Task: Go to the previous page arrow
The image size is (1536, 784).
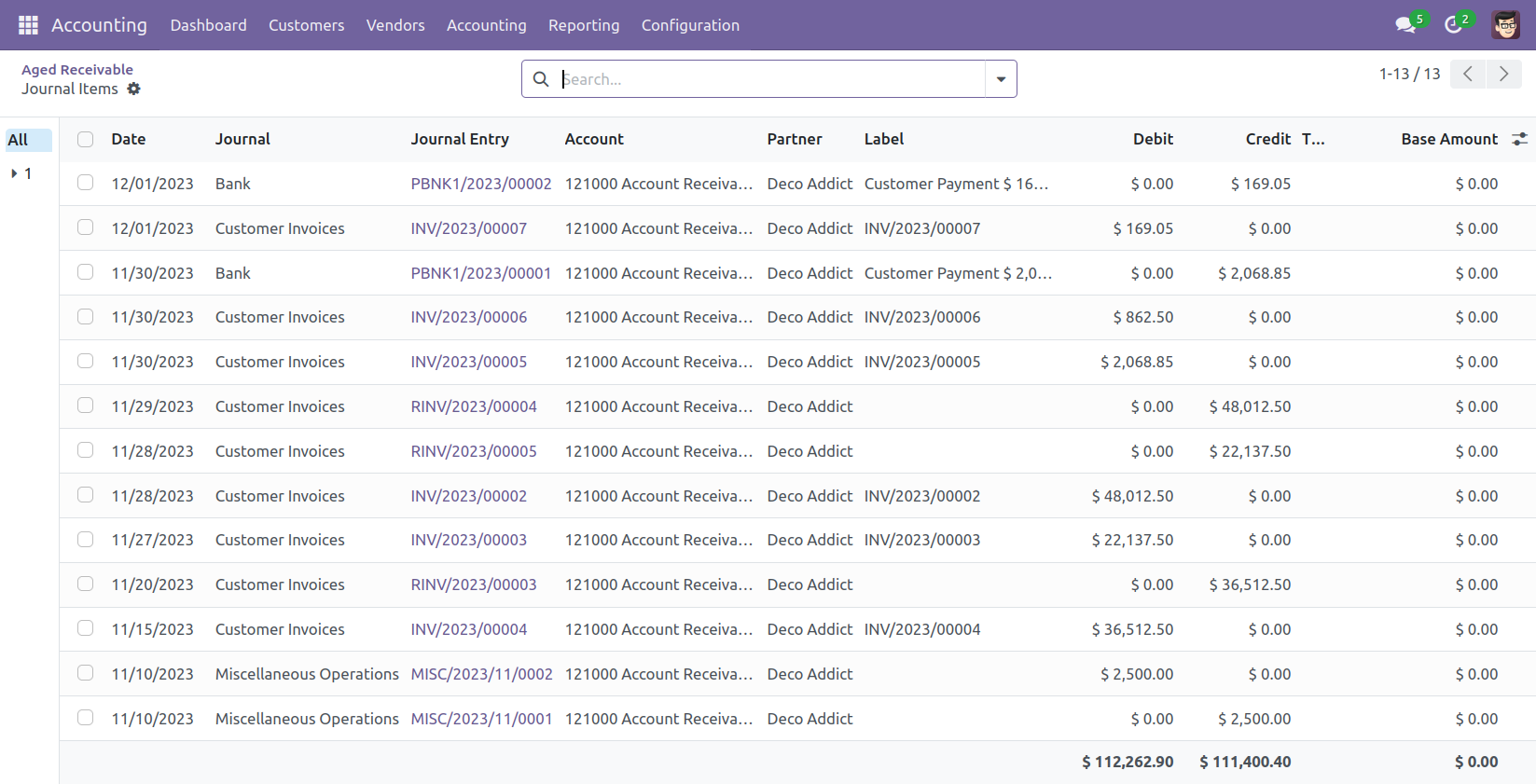Action: click(x=1468, y=74)
